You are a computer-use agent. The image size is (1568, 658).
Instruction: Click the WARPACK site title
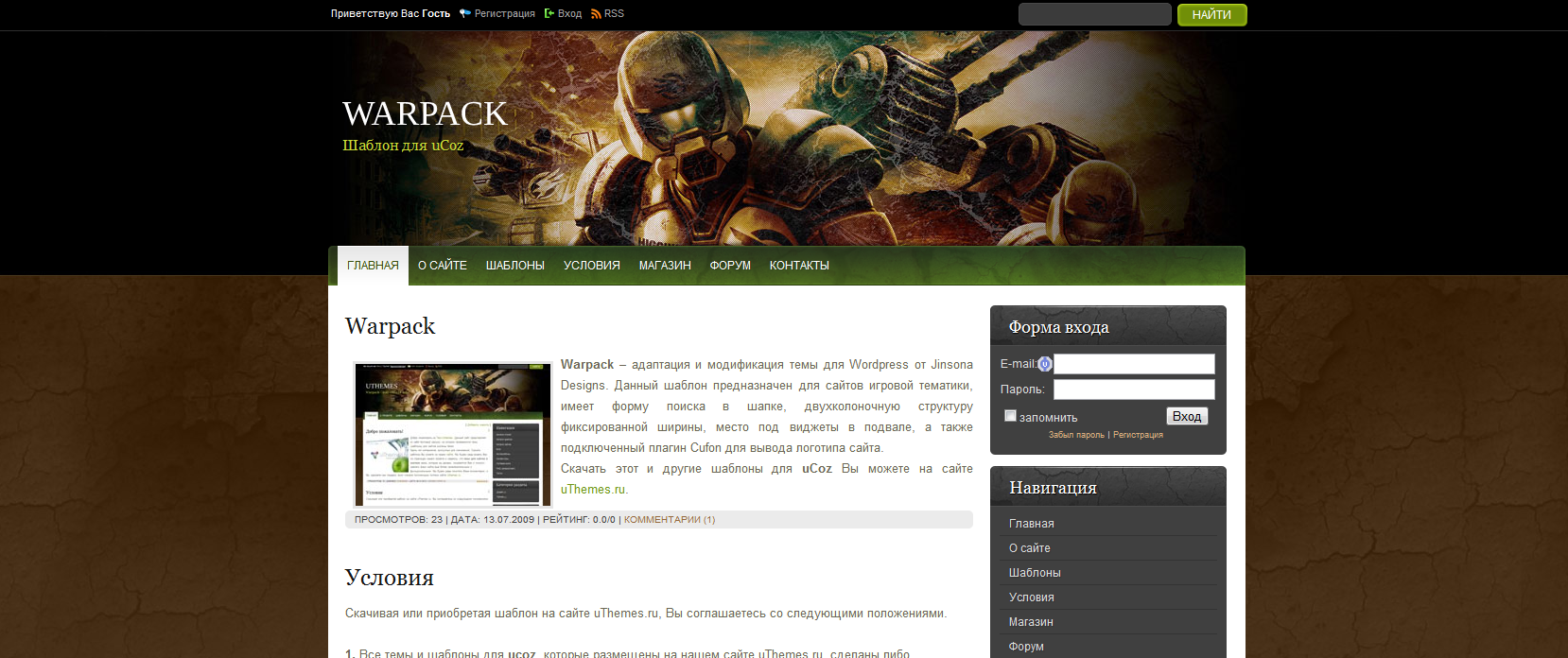[x=425, y=113]
